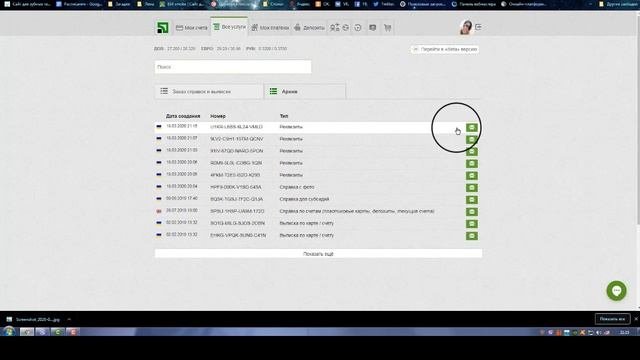640x360 pixels.
Task: Go to the Депозиты tab
Action: [309, 28]
